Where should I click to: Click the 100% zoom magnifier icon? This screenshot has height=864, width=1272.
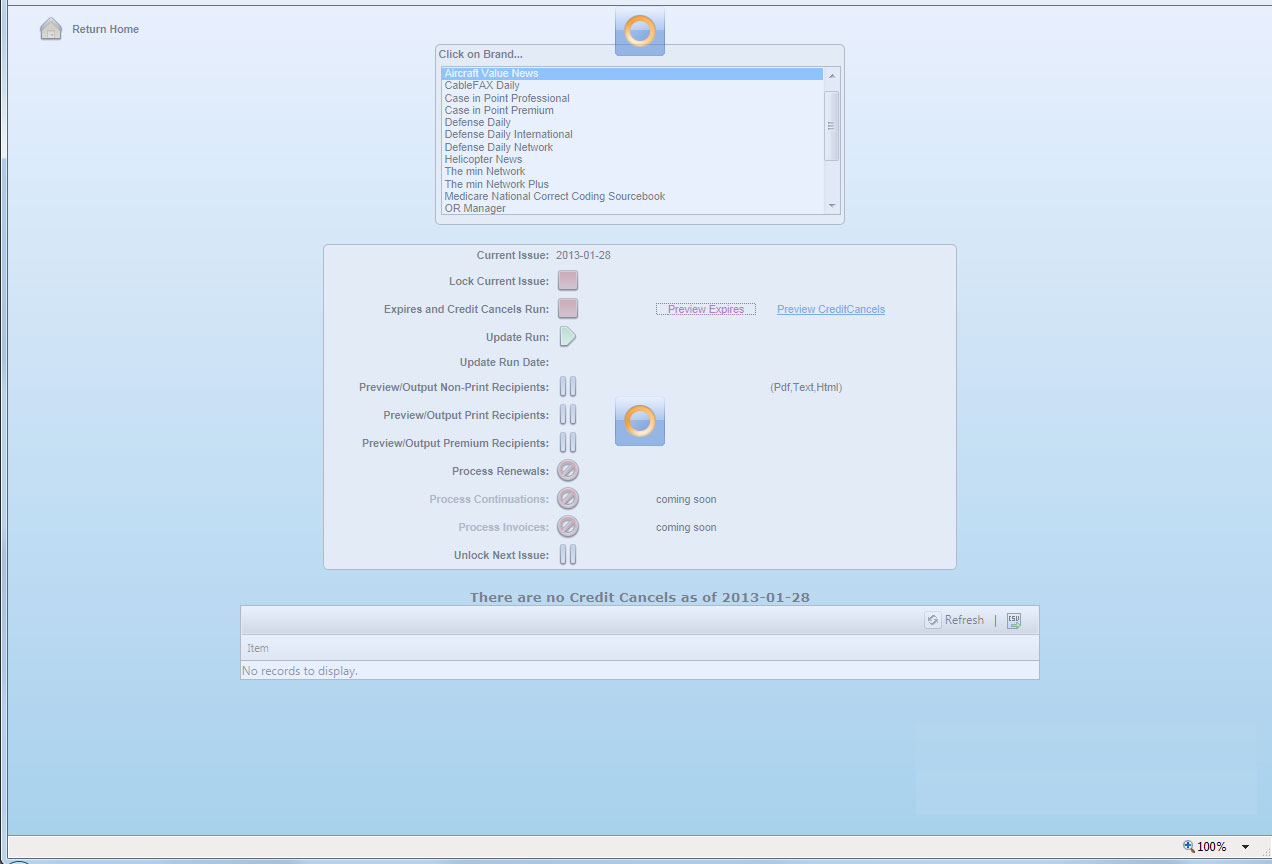[x=1189, y=847]
